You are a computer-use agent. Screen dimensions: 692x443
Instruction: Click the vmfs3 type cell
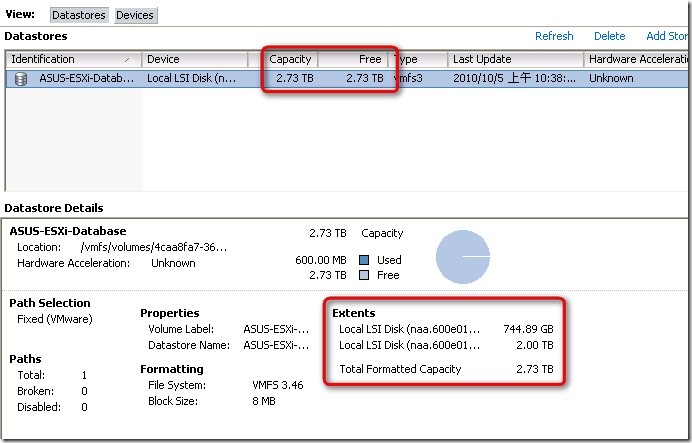tap(408, 79)
